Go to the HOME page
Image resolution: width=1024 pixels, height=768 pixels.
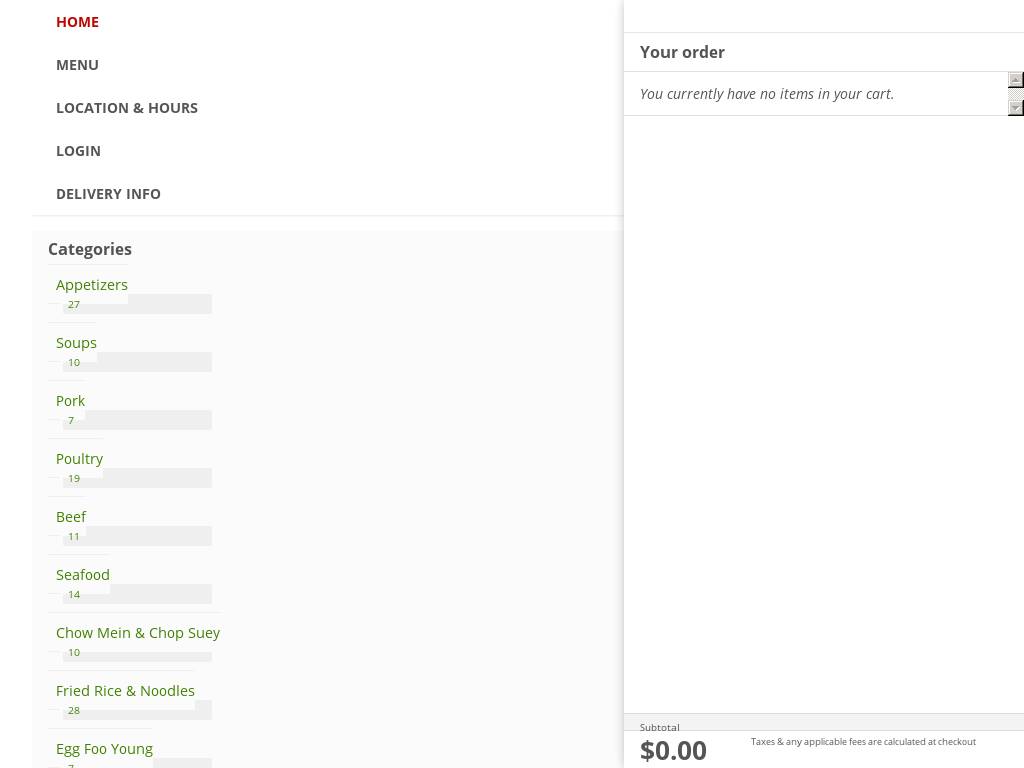click(x=77, y=22)
